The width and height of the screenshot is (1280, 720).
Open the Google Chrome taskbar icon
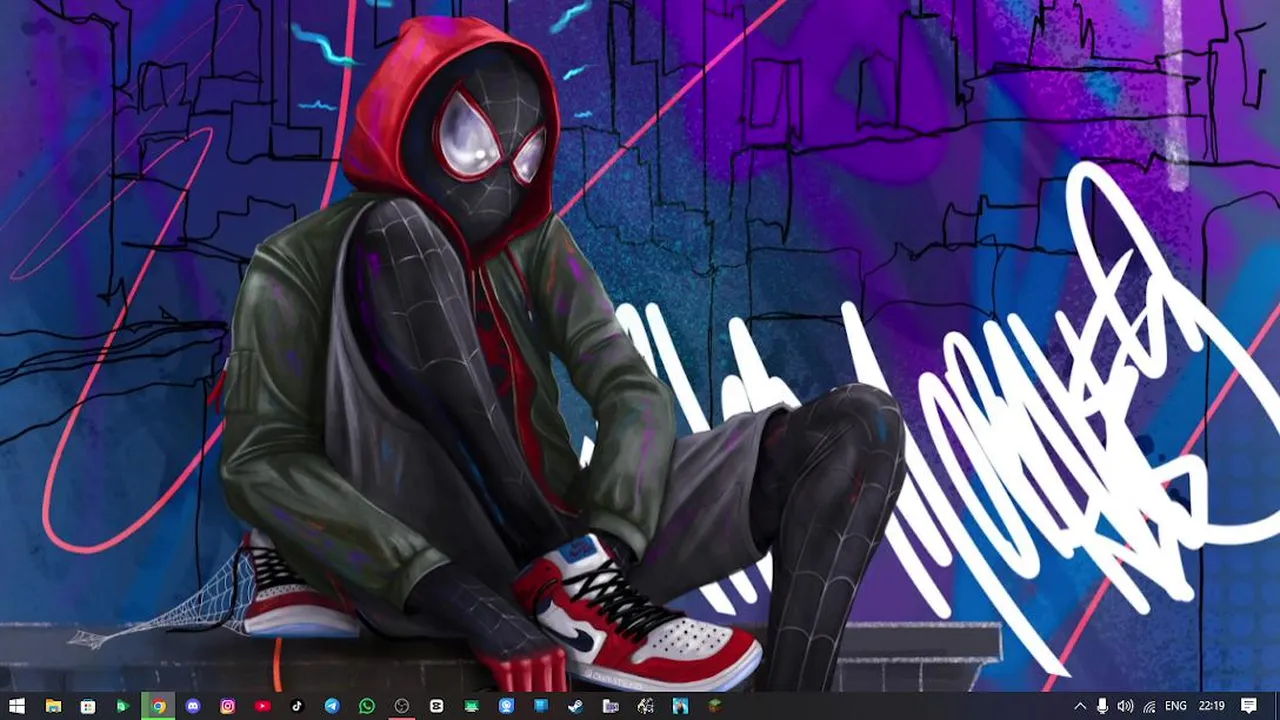(158, 706)
